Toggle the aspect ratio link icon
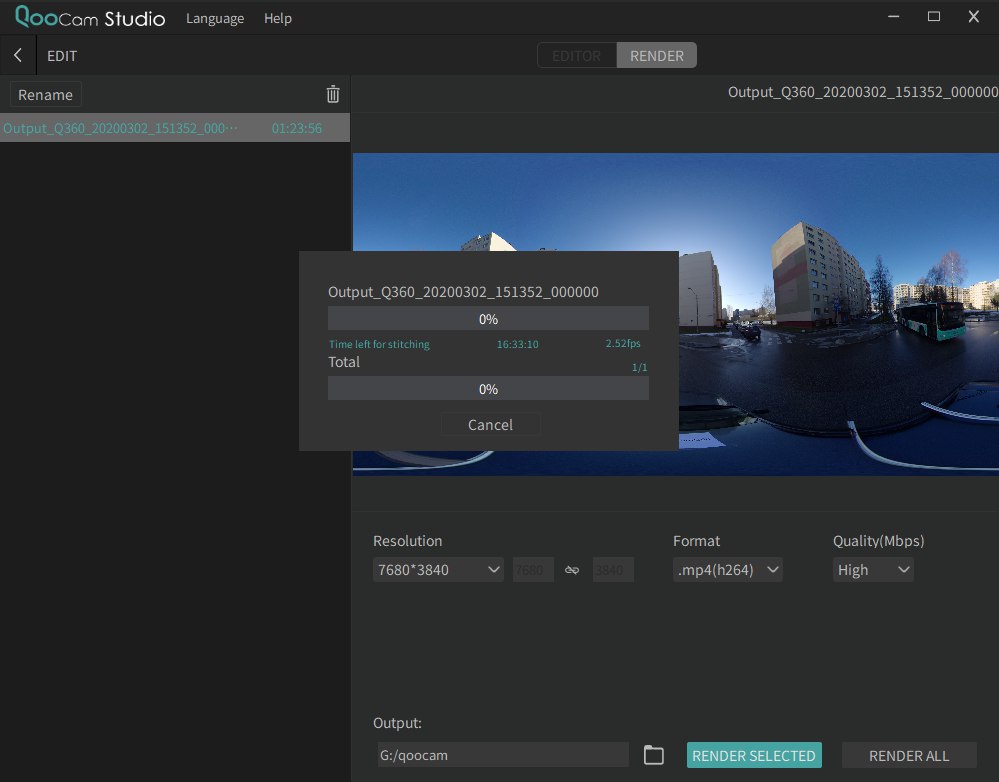 click(572, 570)
